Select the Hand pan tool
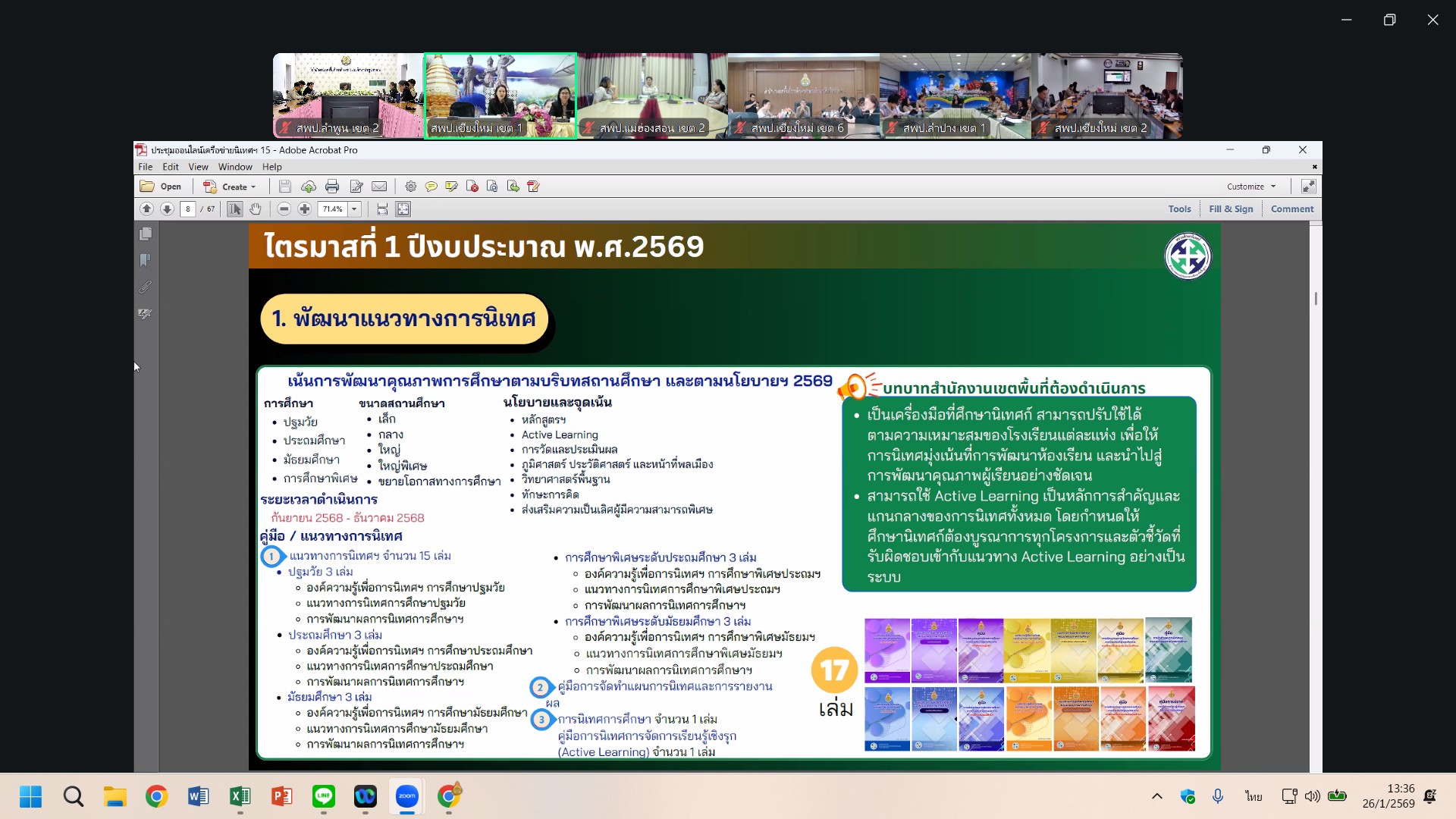 click(x=256, y=209)
